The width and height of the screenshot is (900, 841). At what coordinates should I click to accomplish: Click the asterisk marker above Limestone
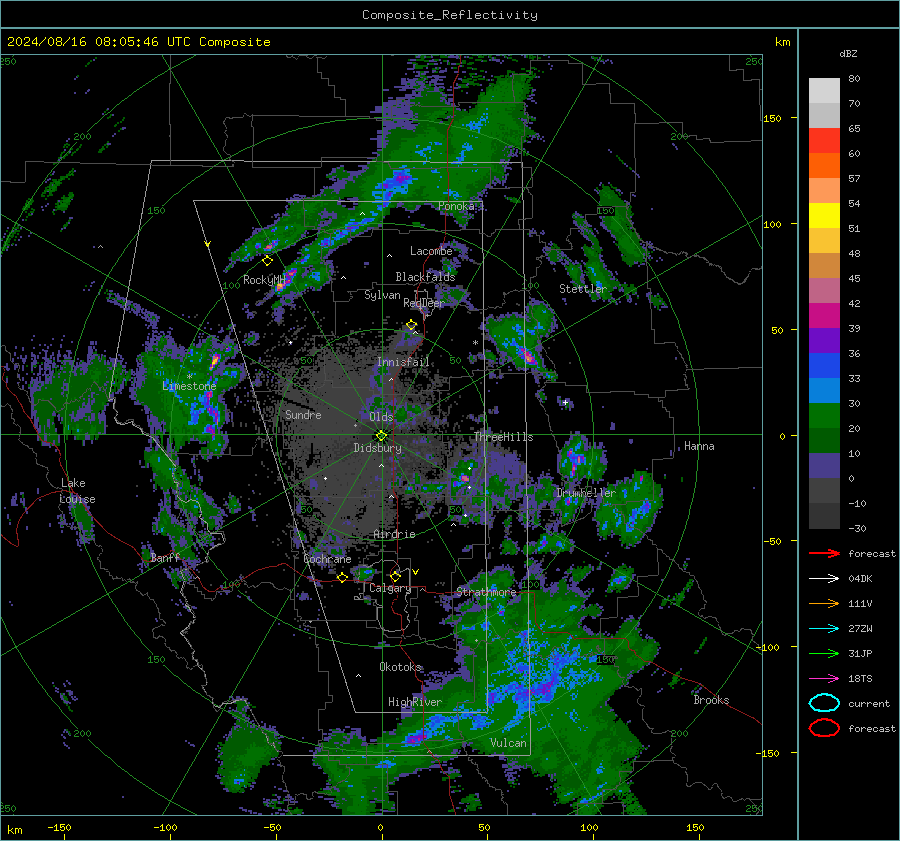coord(189,376)
